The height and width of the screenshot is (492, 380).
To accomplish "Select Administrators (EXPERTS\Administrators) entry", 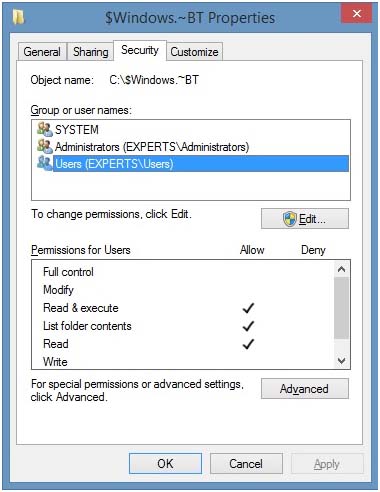I will coord(152,147).
